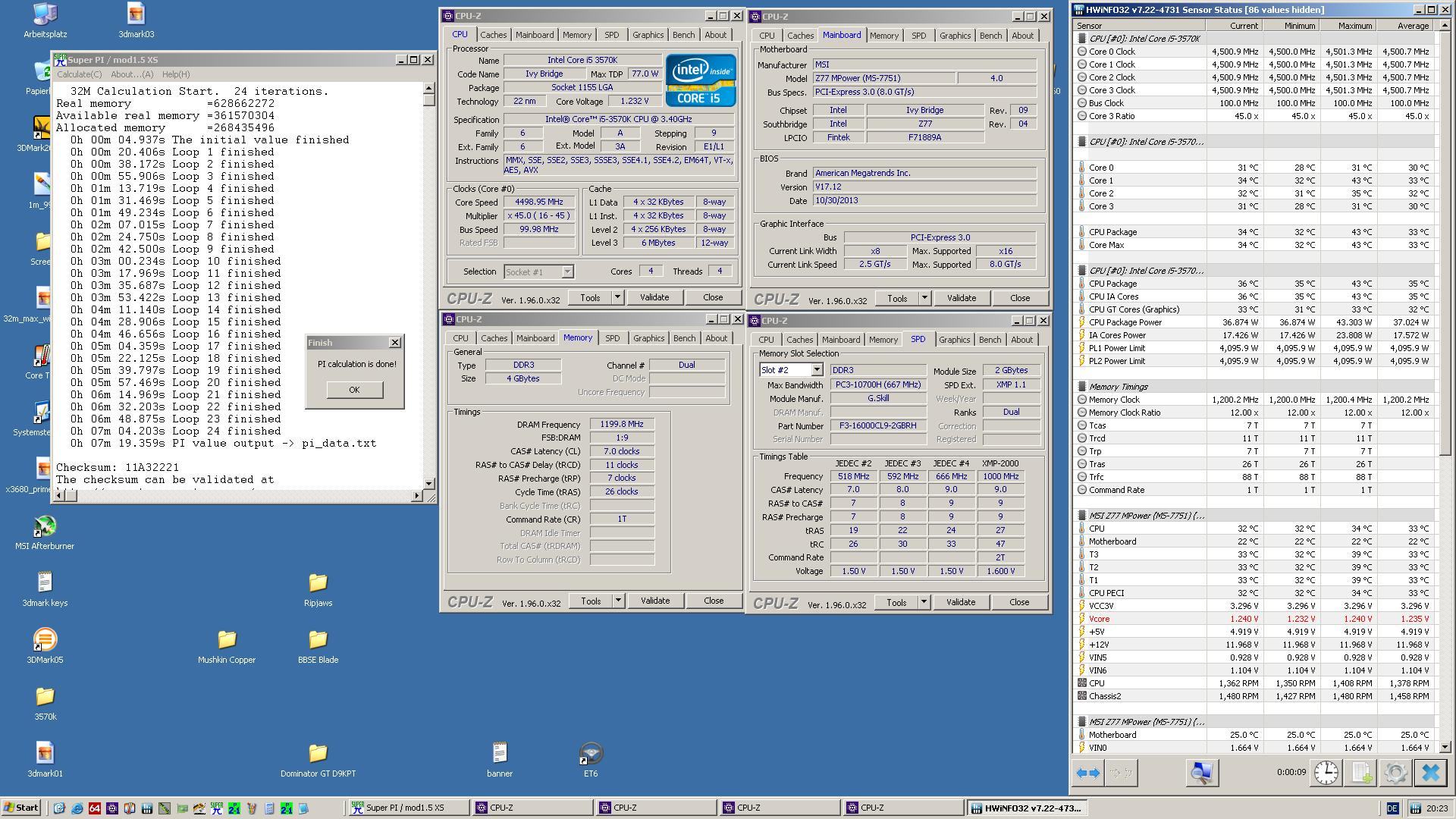Launch Super PI quick launch icon
1456x819 pixels.
[216, 808]
